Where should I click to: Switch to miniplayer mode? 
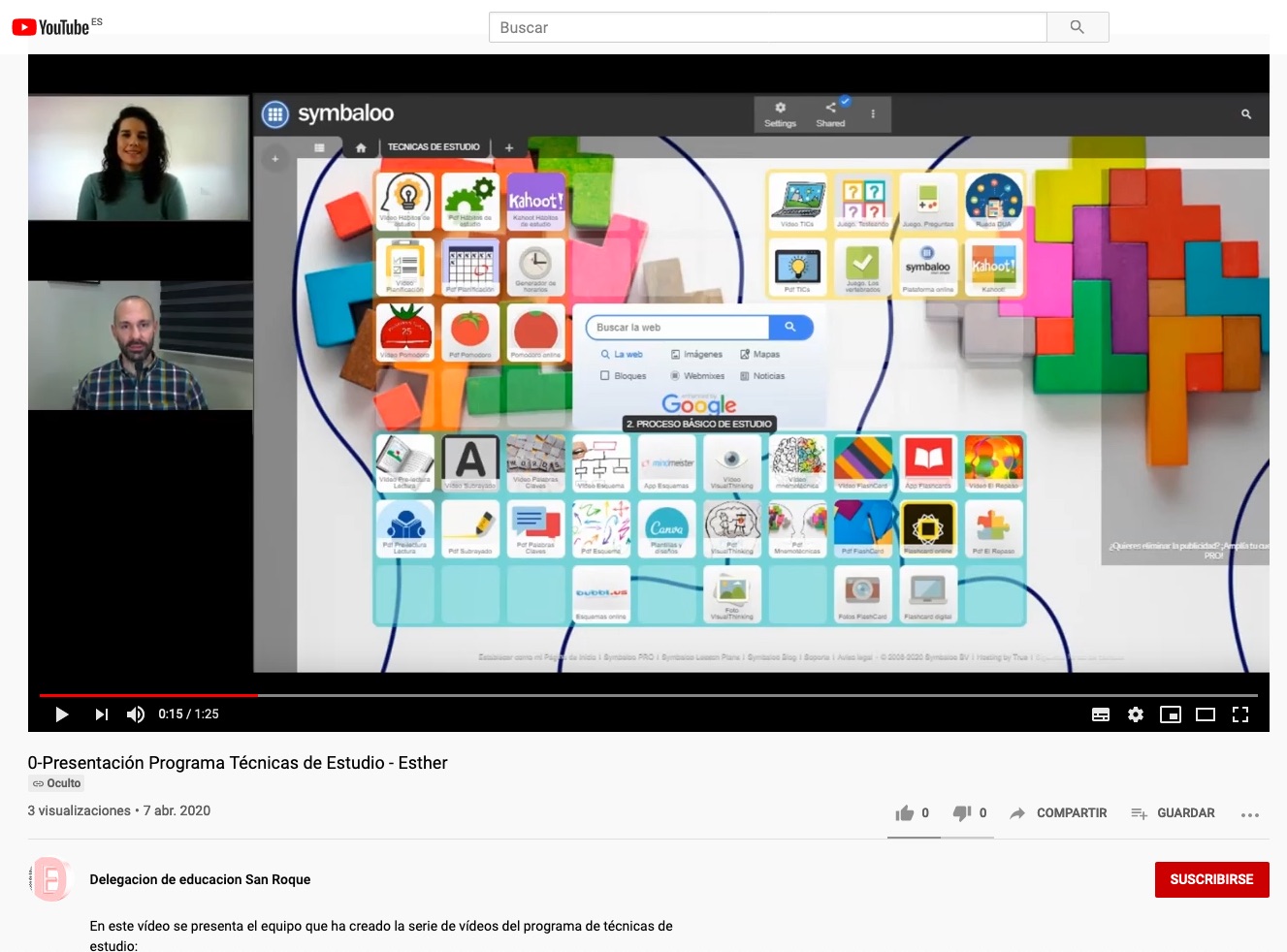(1171, 714)
